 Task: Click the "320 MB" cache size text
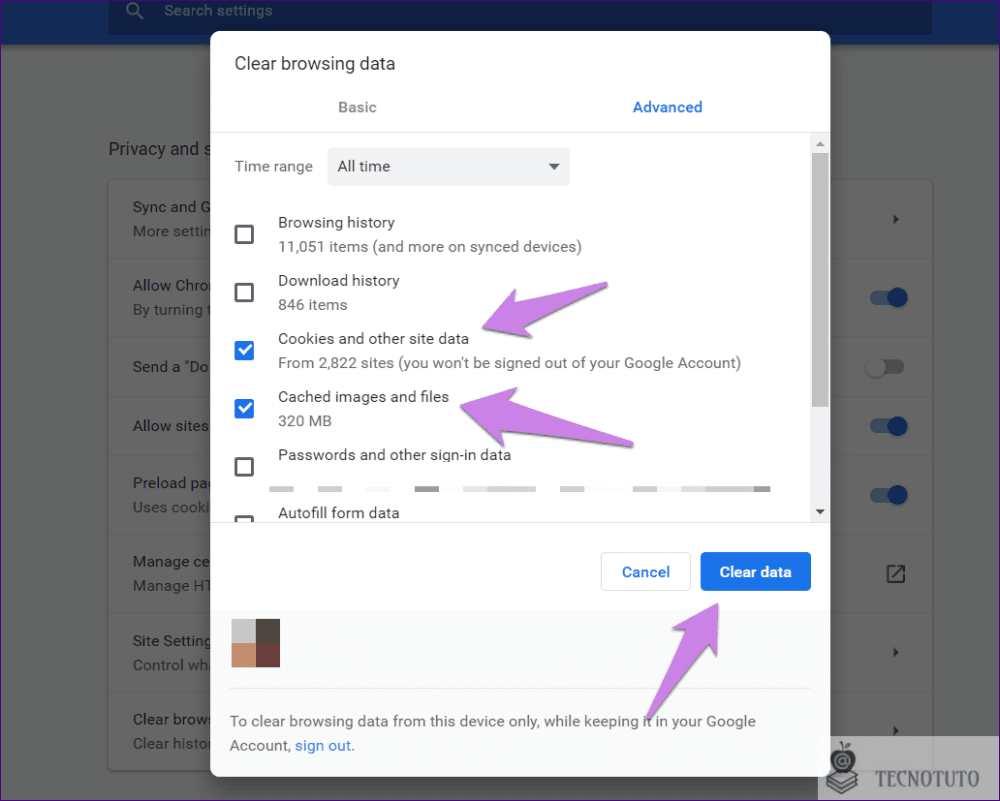(305, 421)
